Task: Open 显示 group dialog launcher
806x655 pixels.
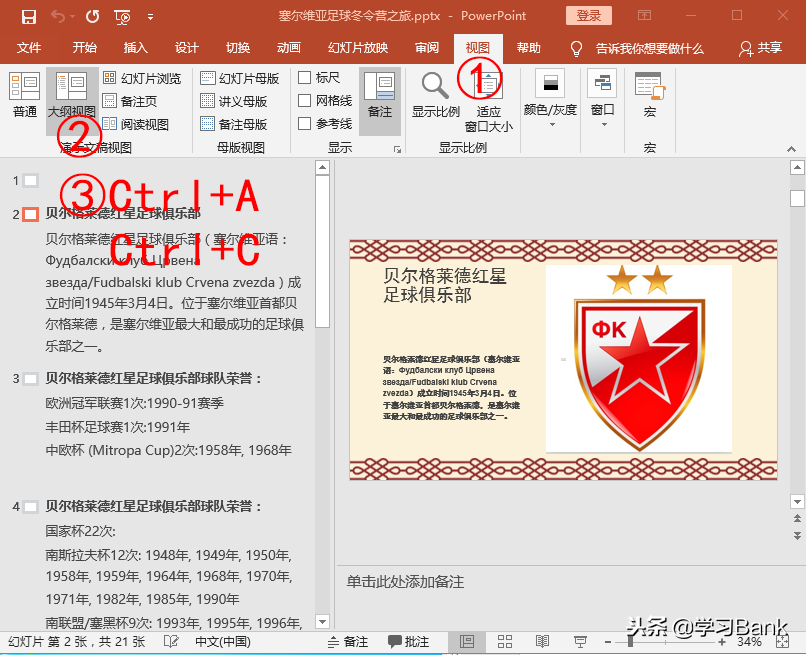Action: (397, 149)
